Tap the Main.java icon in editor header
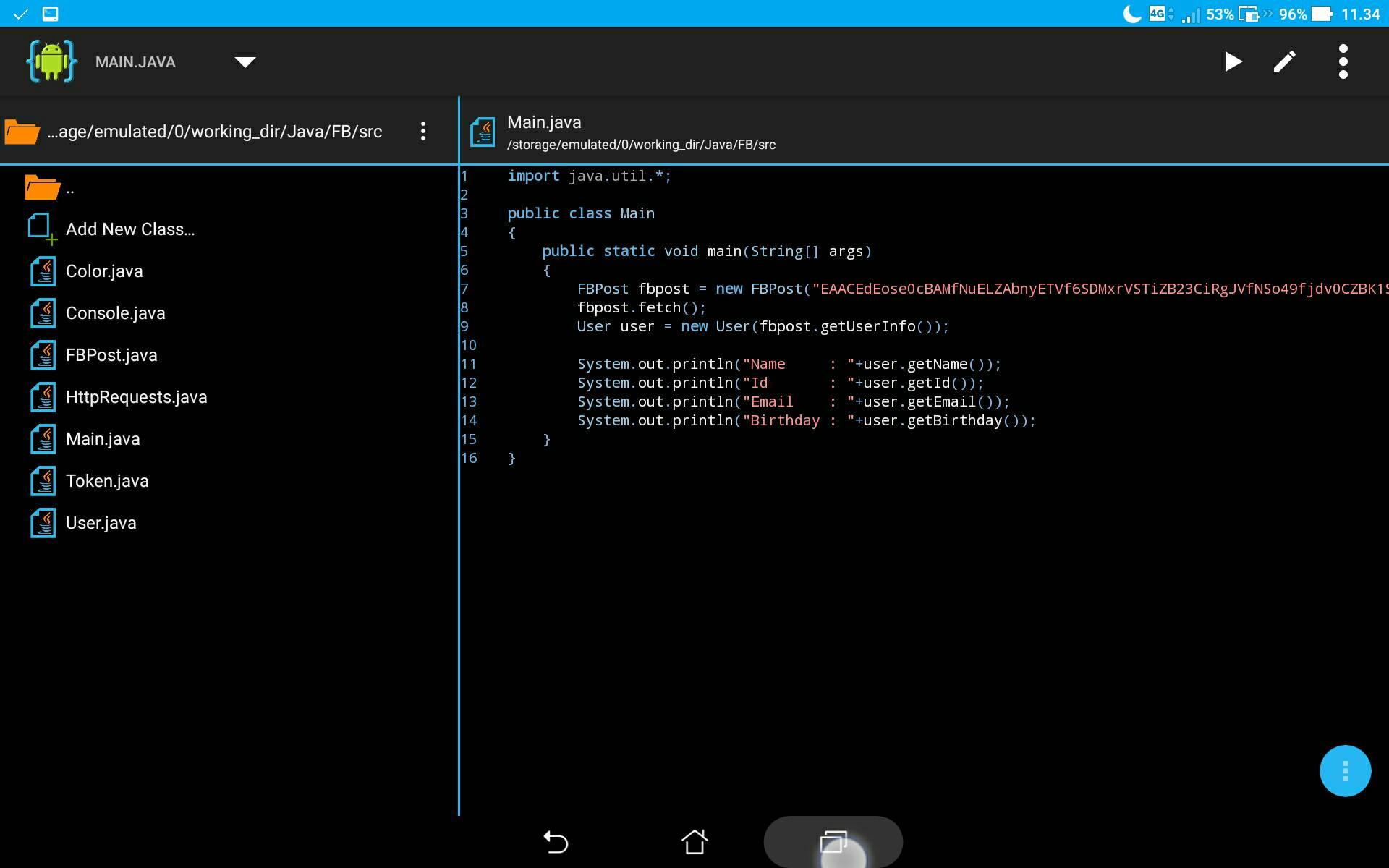1389x868 pixels. 483,132
